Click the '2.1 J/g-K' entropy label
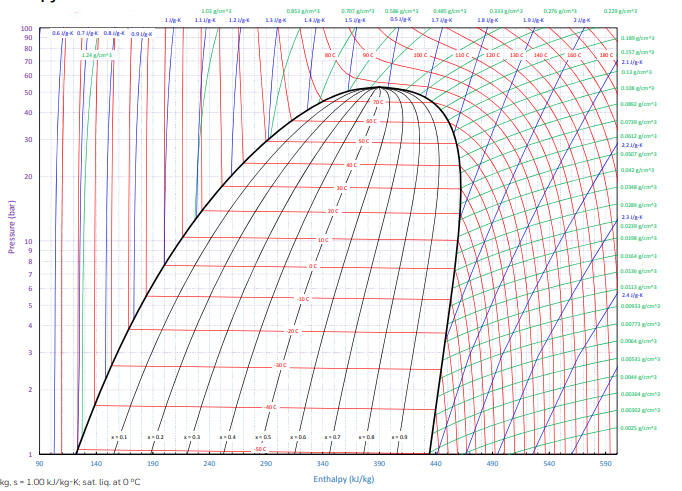The width and height of the screenshot is (682, 491). click(632, 62)
